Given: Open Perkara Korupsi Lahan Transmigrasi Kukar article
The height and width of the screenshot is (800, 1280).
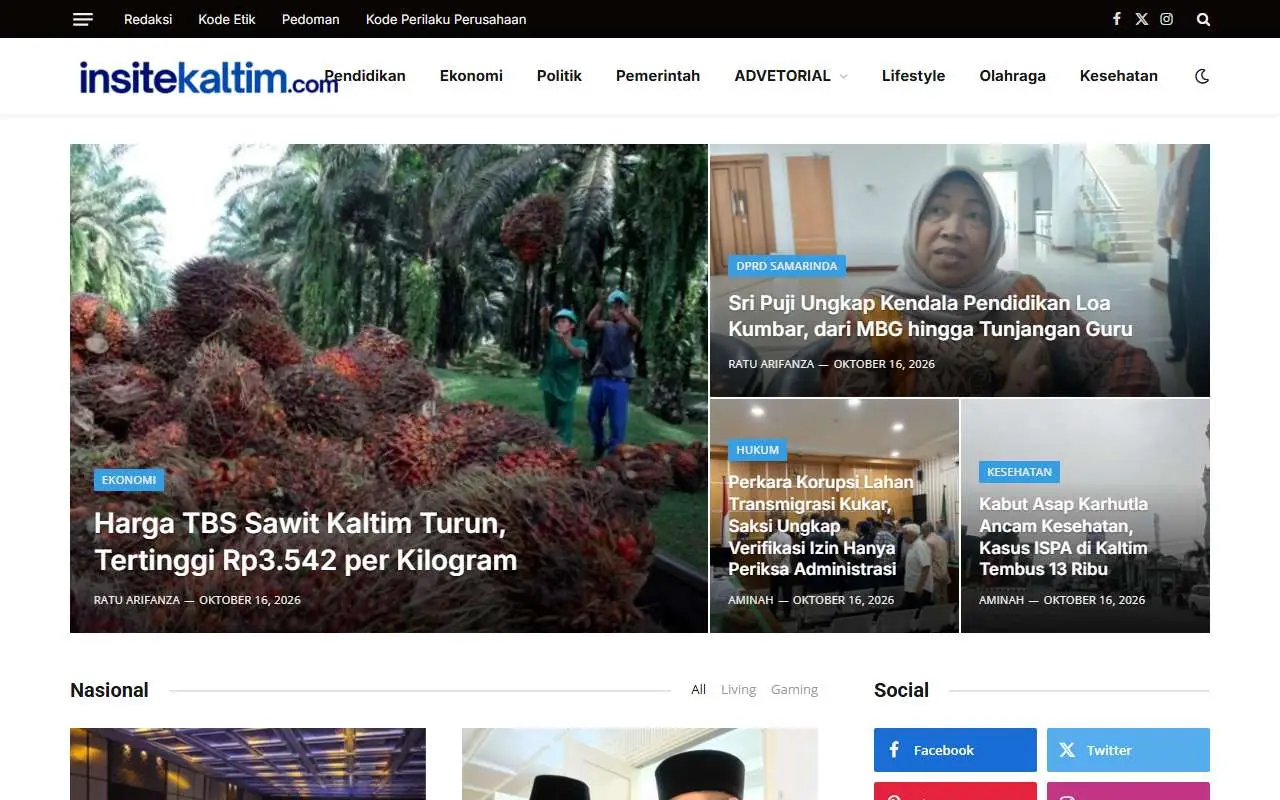Looking at the screenshot, I should [x=821, y=525].
